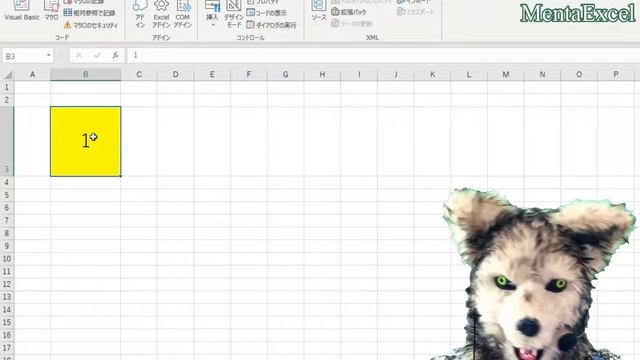
Task: Select column E header
Action: coord(212,75)
